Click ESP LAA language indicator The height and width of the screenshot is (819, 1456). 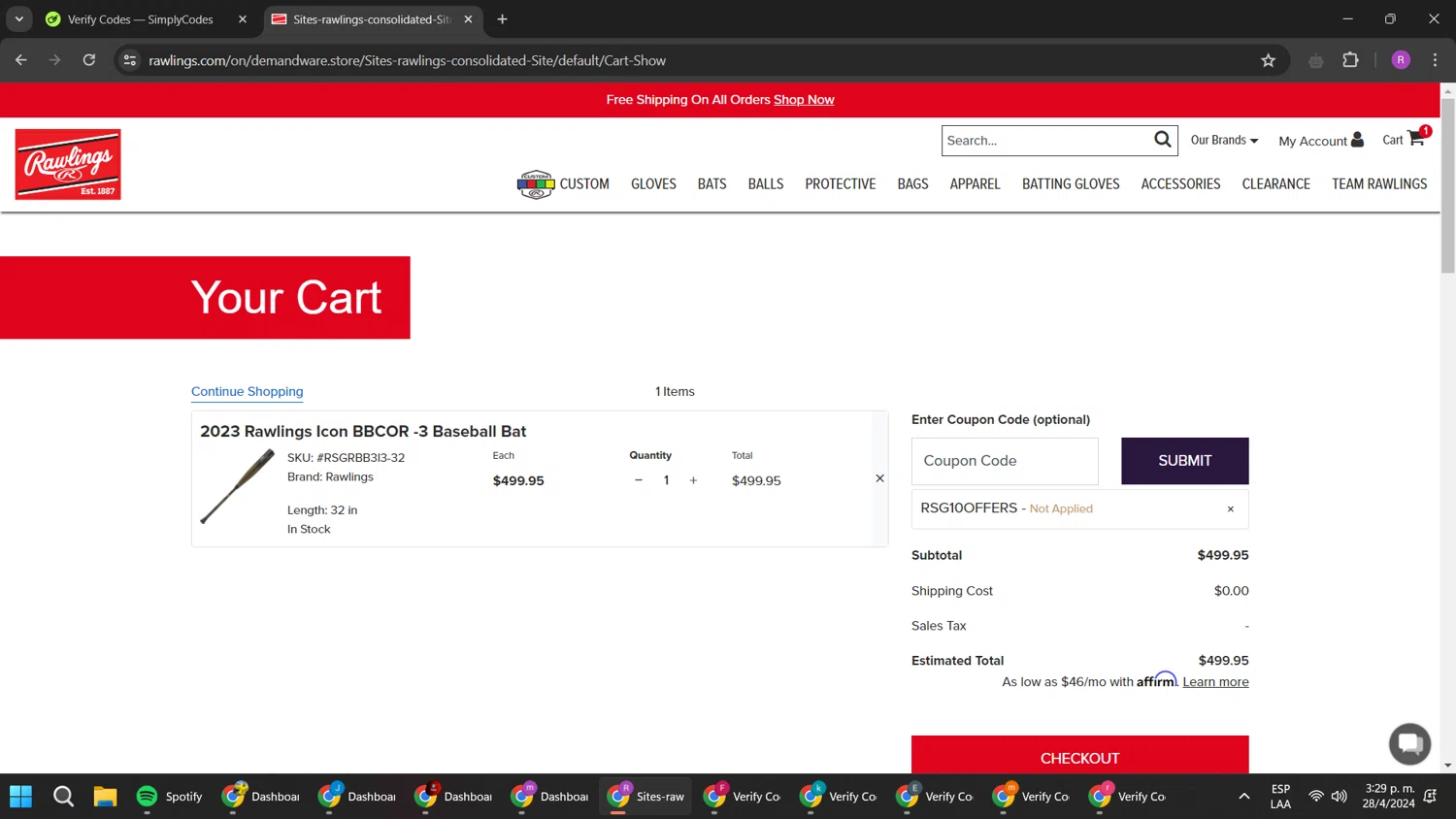pyautogui.click(x=1280, y=796)
